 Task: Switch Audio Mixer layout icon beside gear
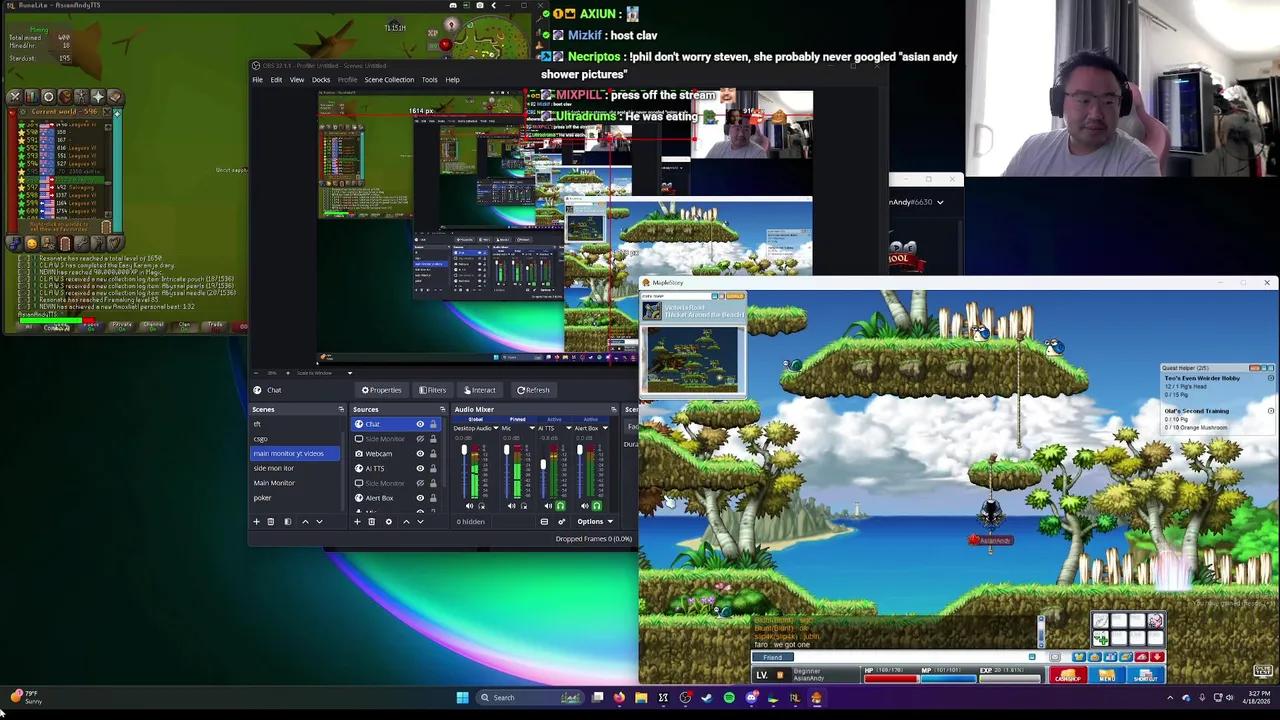tap(544, 522)
